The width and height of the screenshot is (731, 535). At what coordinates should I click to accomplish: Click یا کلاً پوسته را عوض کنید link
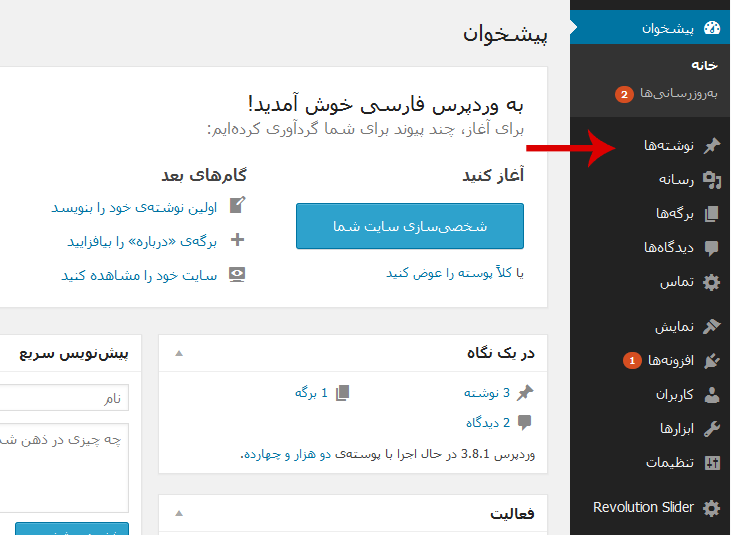(455, 273)
